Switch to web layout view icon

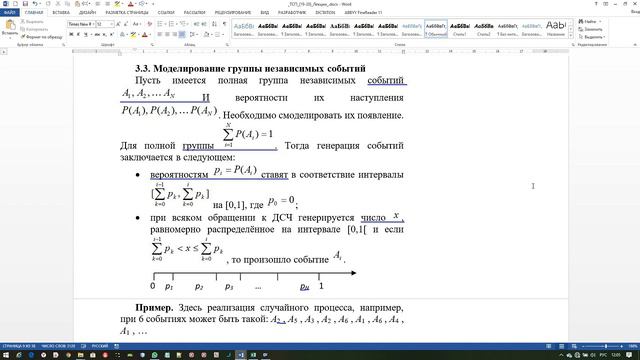[x=574, y=346]
